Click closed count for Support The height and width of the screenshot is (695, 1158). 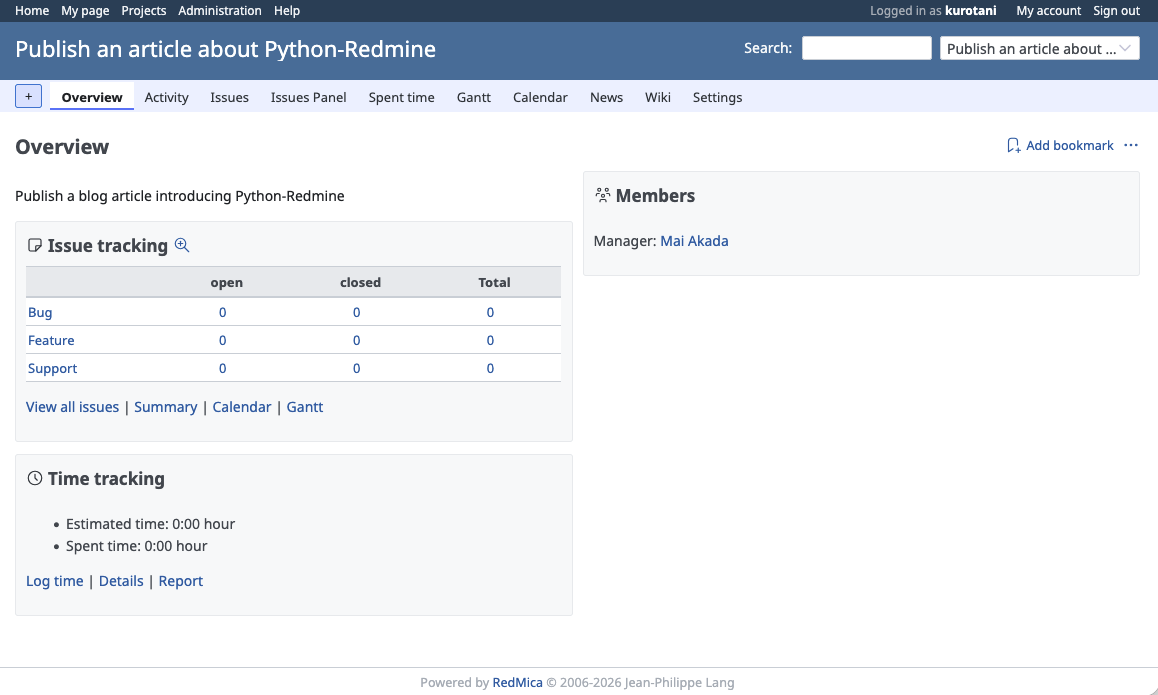(x=356, y=369)
